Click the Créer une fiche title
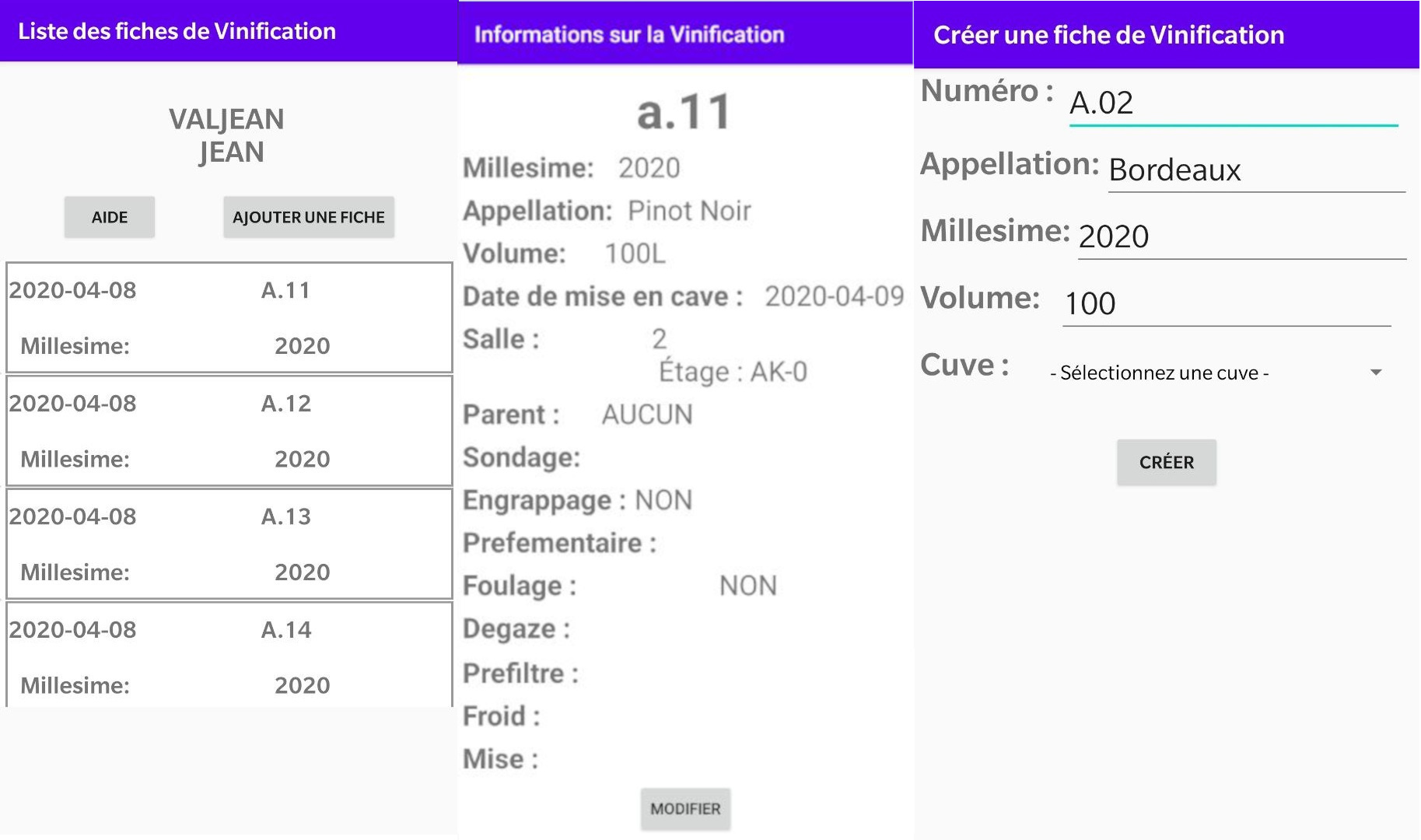Viewport: 1421px width, 840px height. pyautogui.click(x=1108, y=35)
